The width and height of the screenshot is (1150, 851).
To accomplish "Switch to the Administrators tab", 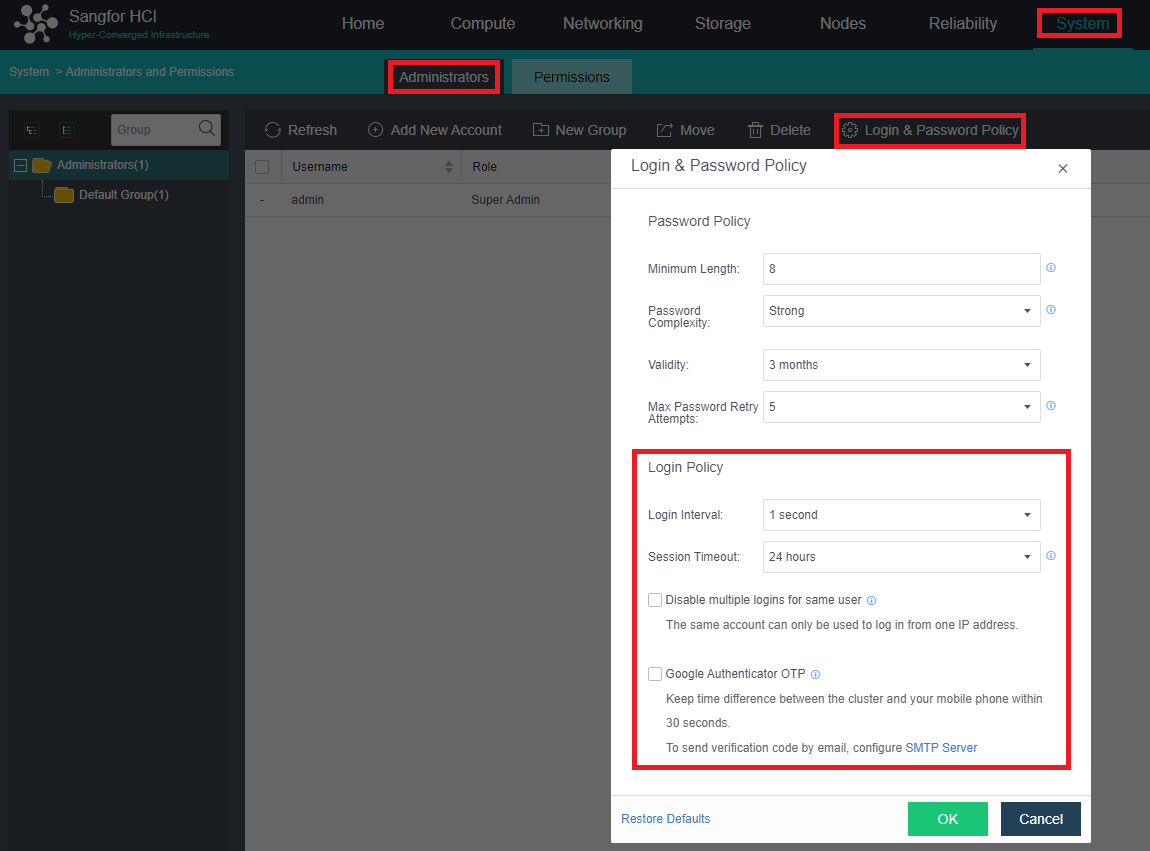I will click(444, 77).
